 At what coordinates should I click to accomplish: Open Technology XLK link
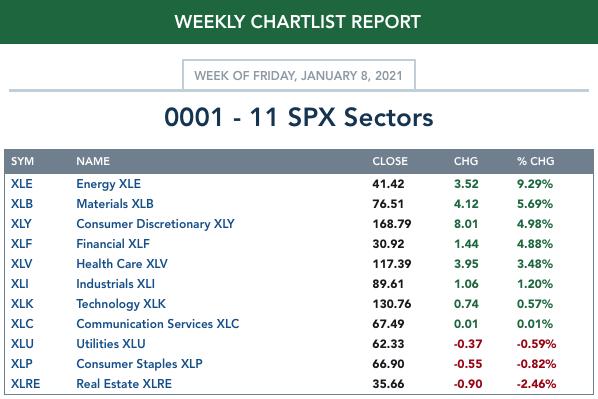coord(121,304)
